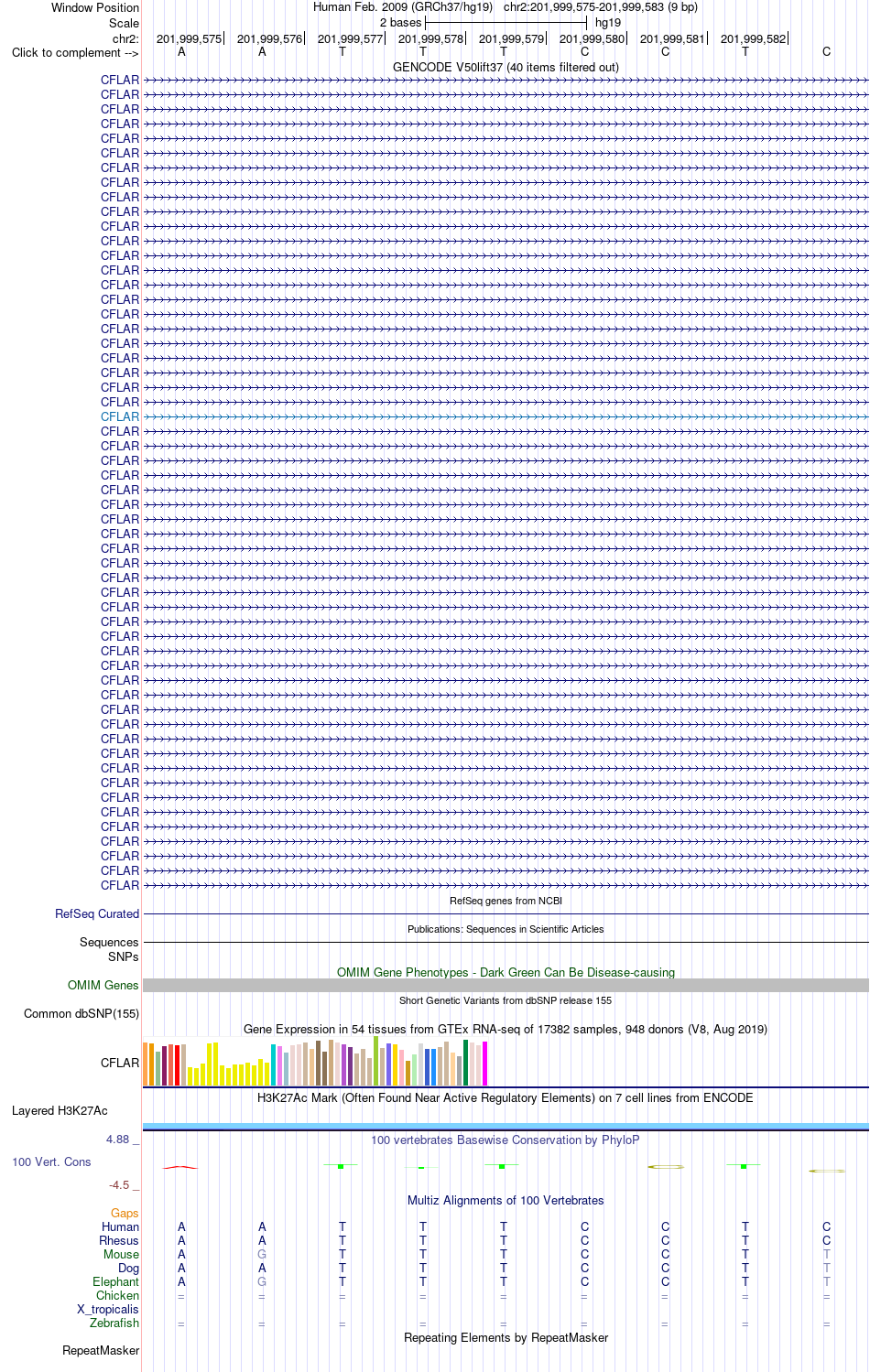The image size is (870, 1372).
Task: Click the orange Gaps label
Action: tap(125, 1213)
